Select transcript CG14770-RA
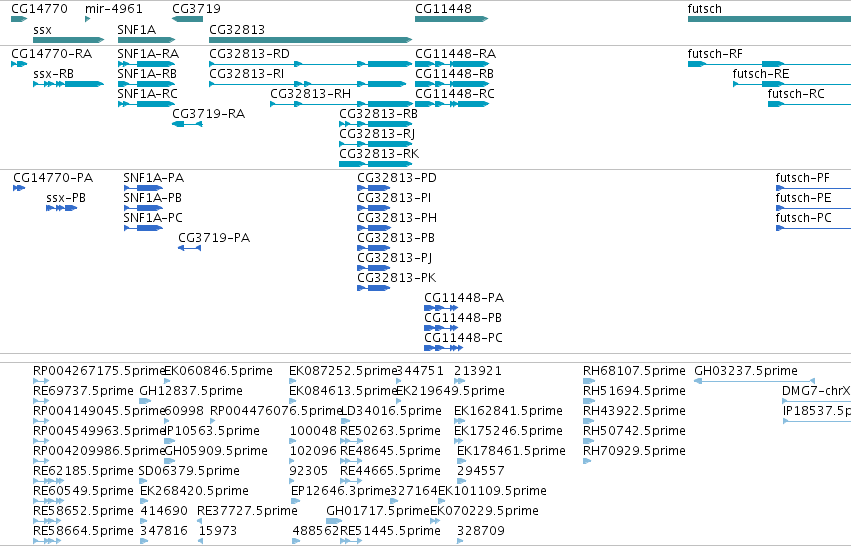Screen dimensions: 851x546 (x=19, y=64)
